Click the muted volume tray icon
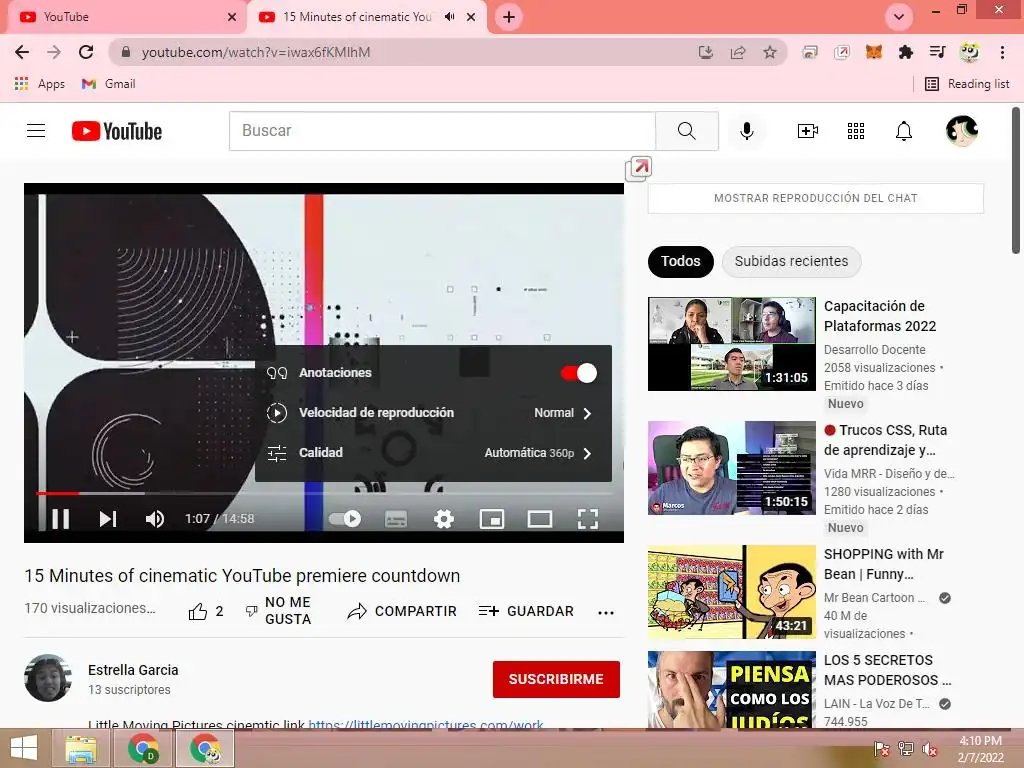 [x=929, y=749]
